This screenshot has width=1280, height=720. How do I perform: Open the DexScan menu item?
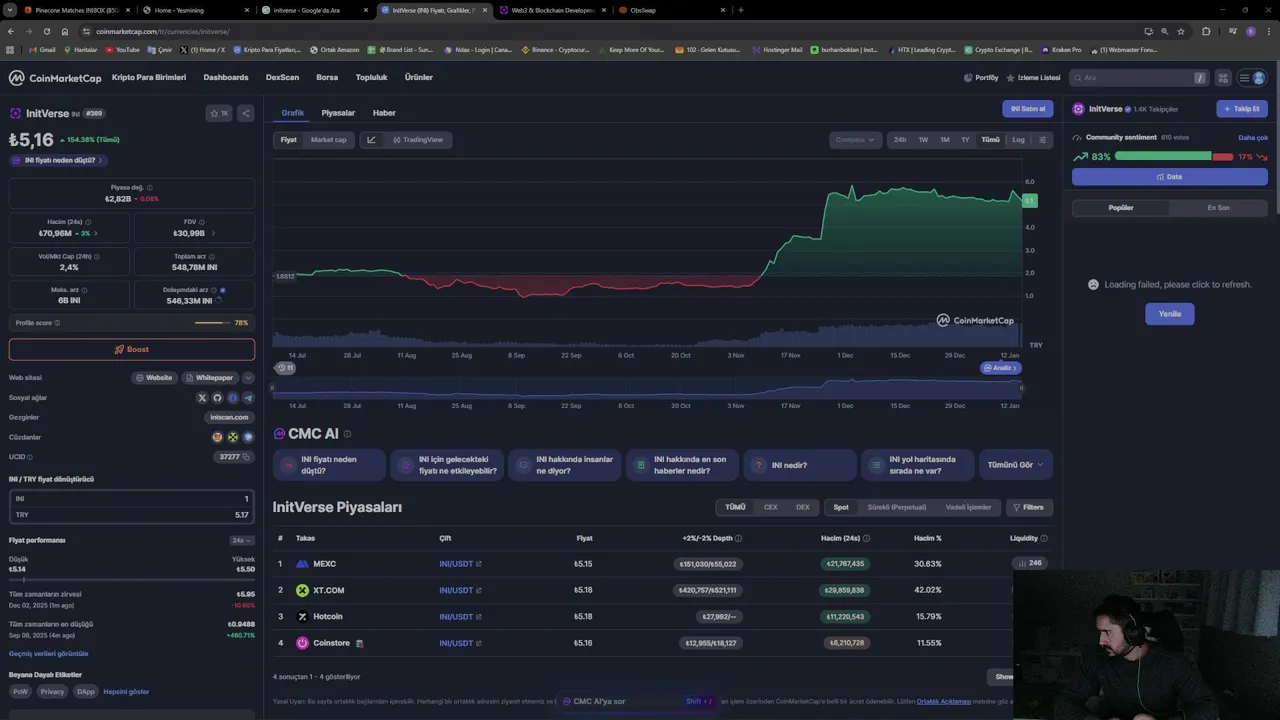[x=282, y=78]
